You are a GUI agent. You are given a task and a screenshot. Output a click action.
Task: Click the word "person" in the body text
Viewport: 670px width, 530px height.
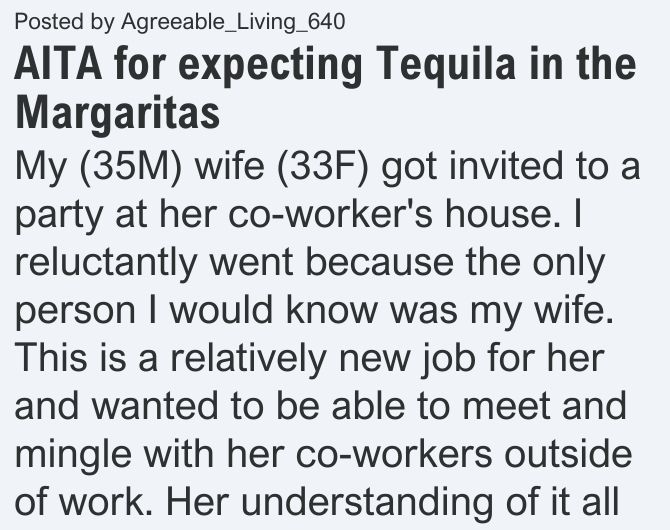[75, 312]
